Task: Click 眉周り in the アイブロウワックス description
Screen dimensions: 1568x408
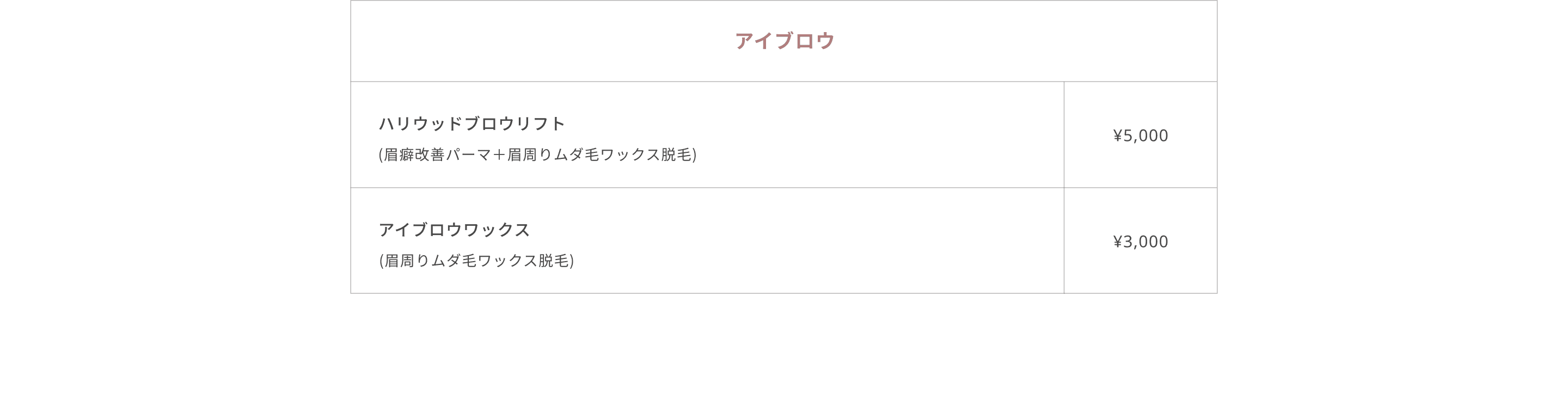Action: pos(407,261)
